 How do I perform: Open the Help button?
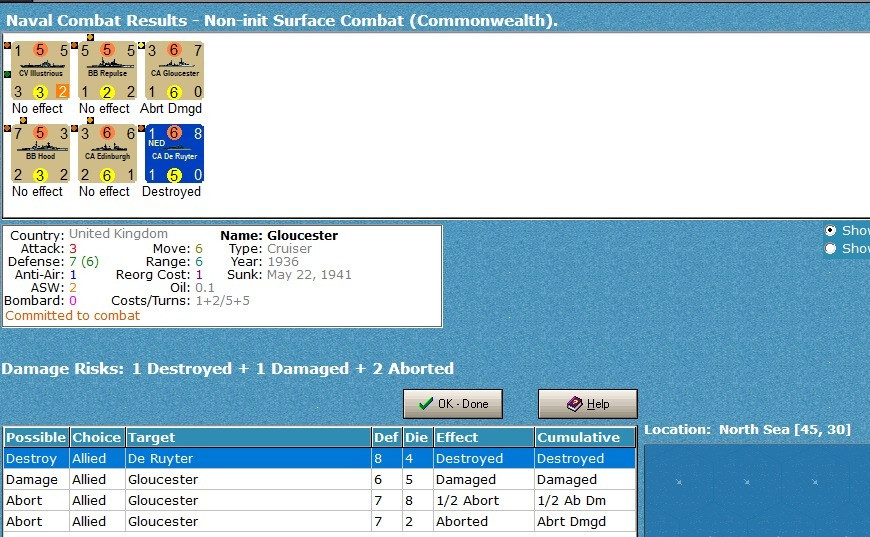tap(588, 404)
